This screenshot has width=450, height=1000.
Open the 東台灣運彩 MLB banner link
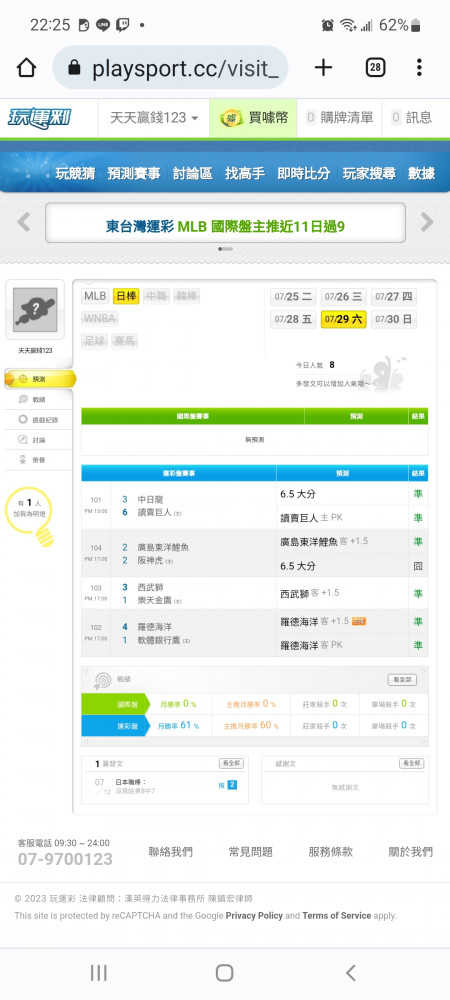[225, 226]
